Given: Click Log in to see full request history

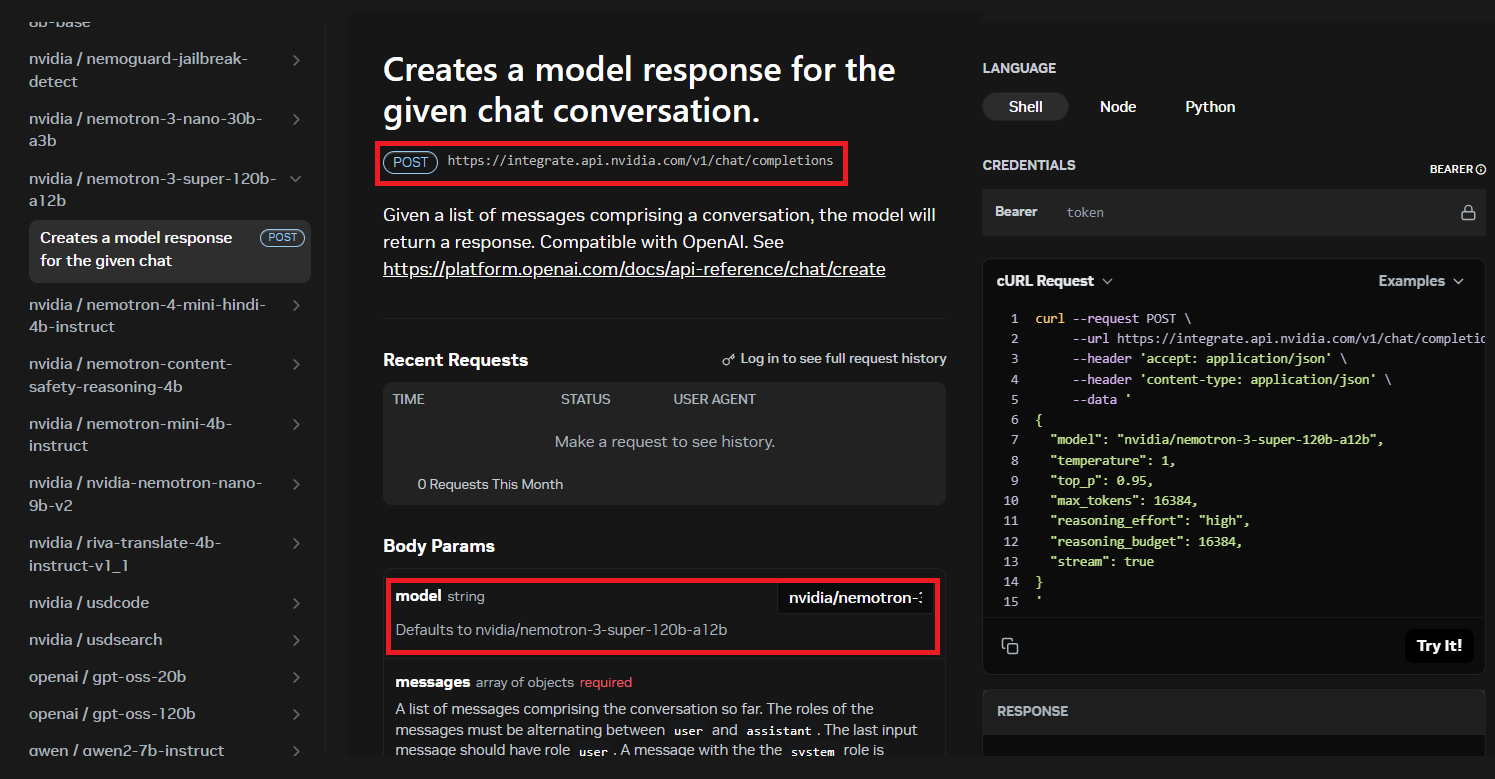Looking at the screenshot, I should tap(843, 358).
